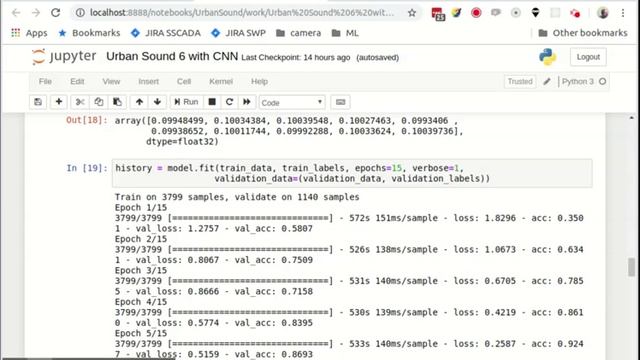This screenshot has height=360, width=640.
Task: Restart the kernel
Action: click(229, 102)
